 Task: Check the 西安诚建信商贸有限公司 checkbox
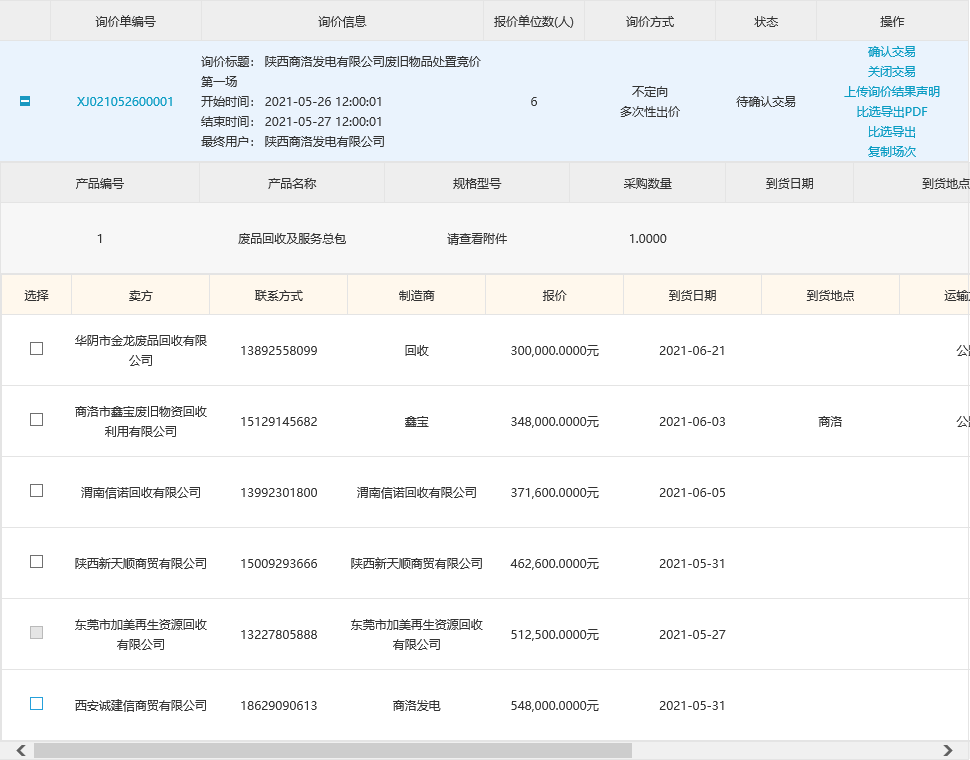[37, 704]
